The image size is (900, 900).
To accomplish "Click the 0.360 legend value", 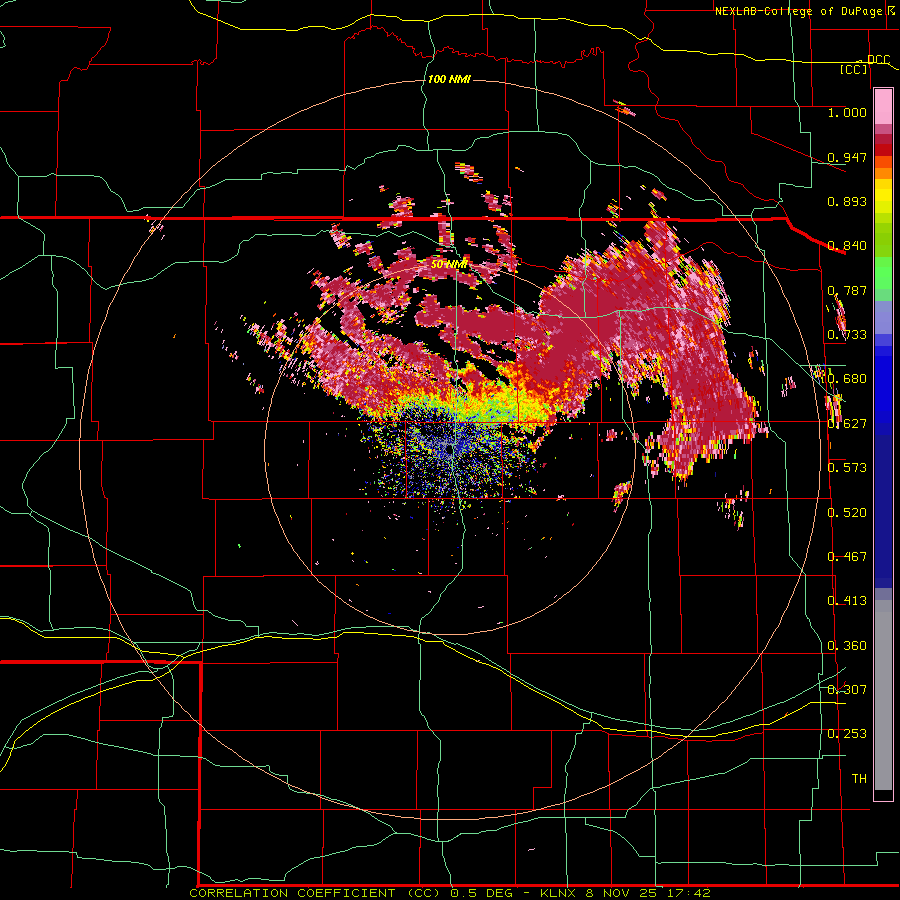I will pyautogui.click(x=847, y=645).
